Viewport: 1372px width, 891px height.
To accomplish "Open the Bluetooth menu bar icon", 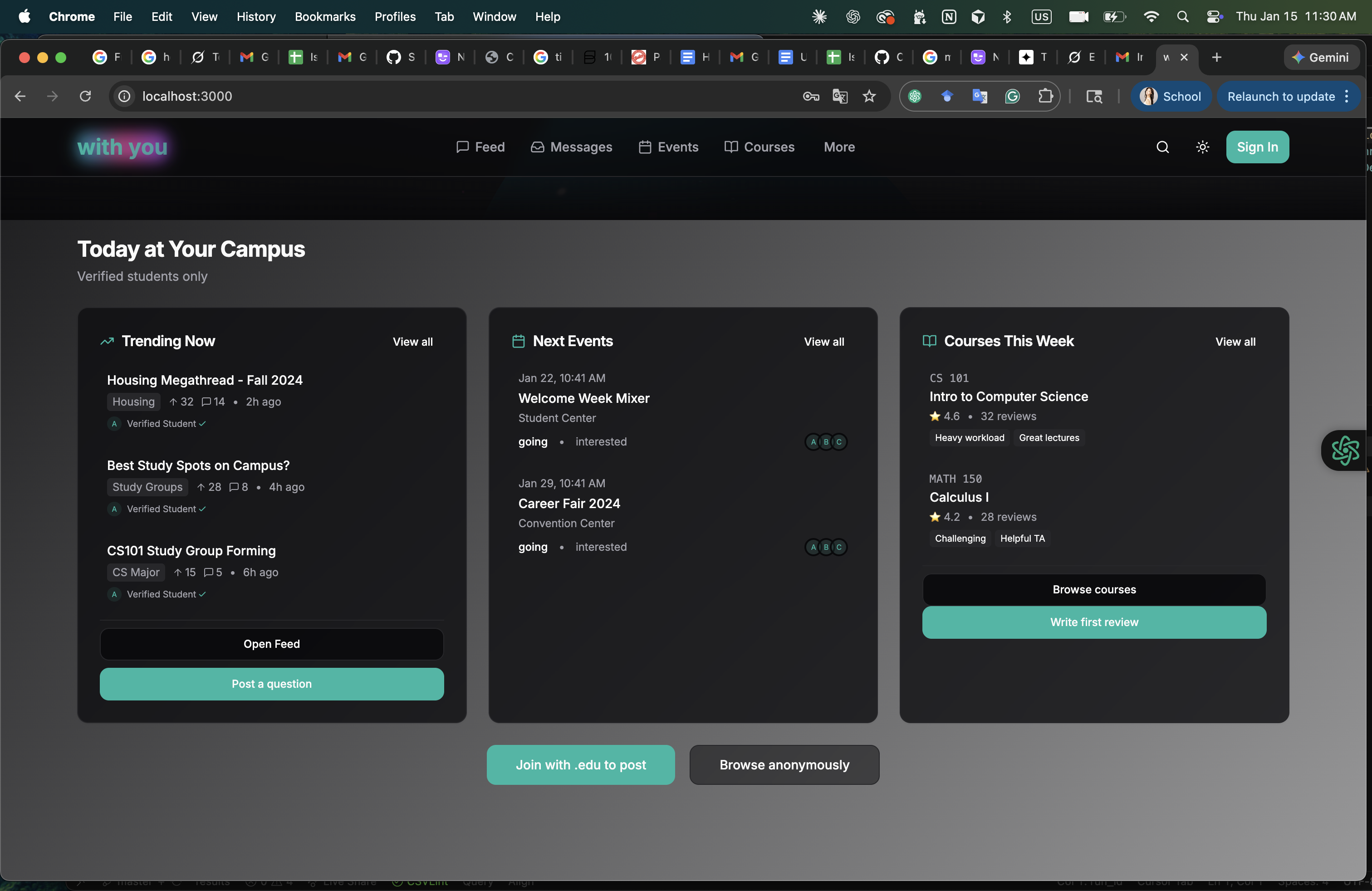I will pos(1007,17).
